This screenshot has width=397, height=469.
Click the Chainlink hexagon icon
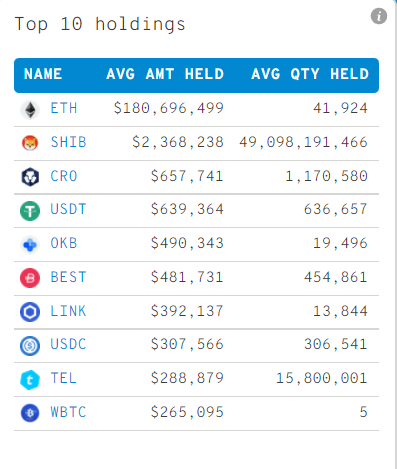point(30,312)
